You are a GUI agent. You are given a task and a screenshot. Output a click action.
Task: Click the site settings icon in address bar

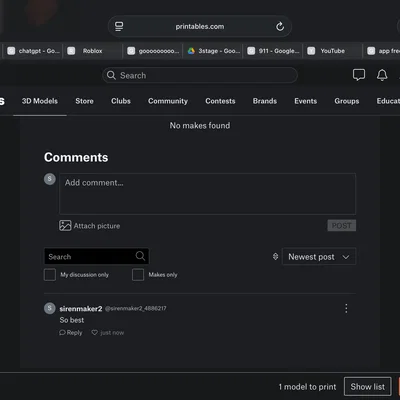[119, 26]
